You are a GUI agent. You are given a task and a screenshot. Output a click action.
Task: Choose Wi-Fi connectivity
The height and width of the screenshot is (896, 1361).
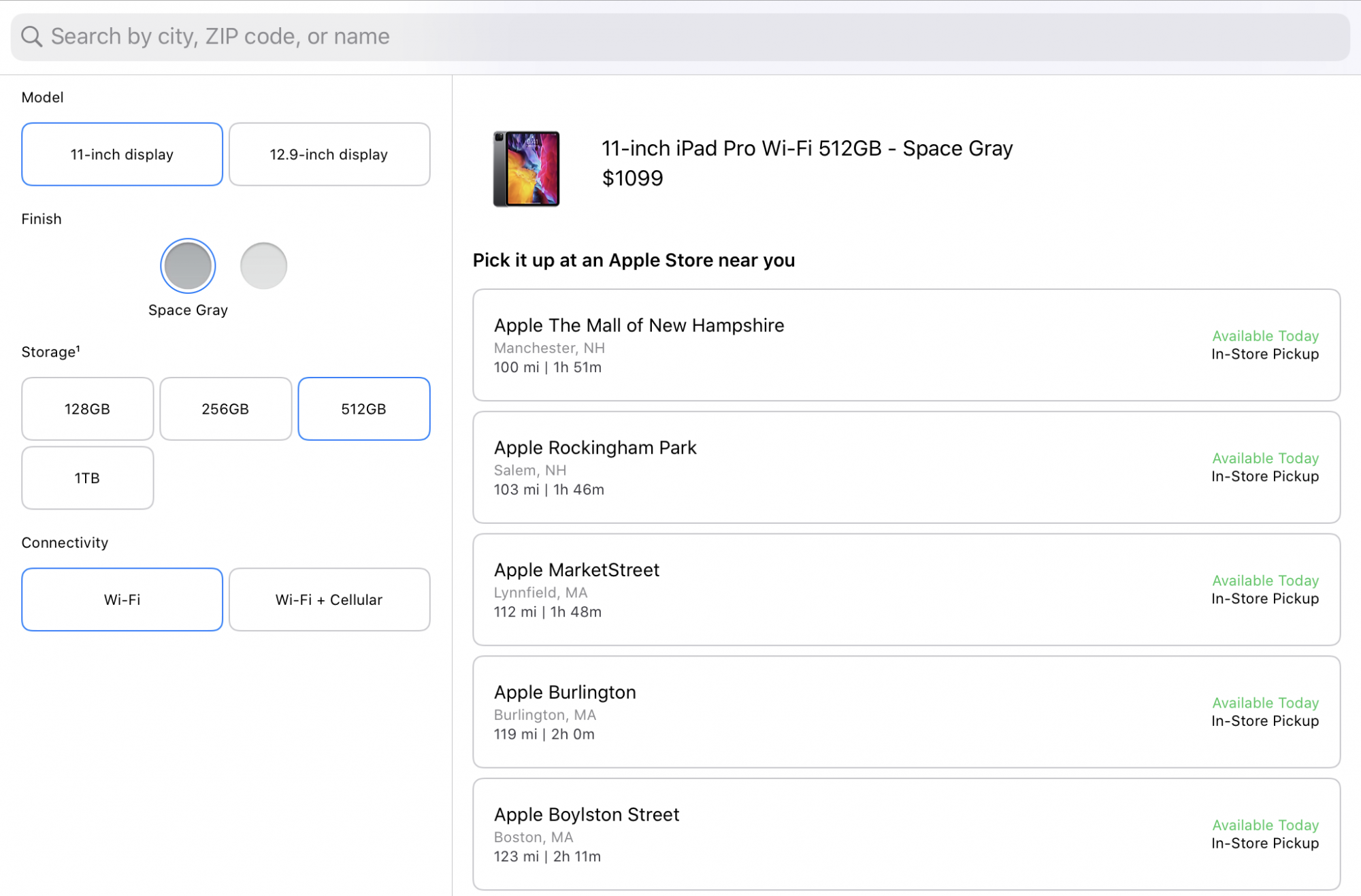click(x=122, y=599)
